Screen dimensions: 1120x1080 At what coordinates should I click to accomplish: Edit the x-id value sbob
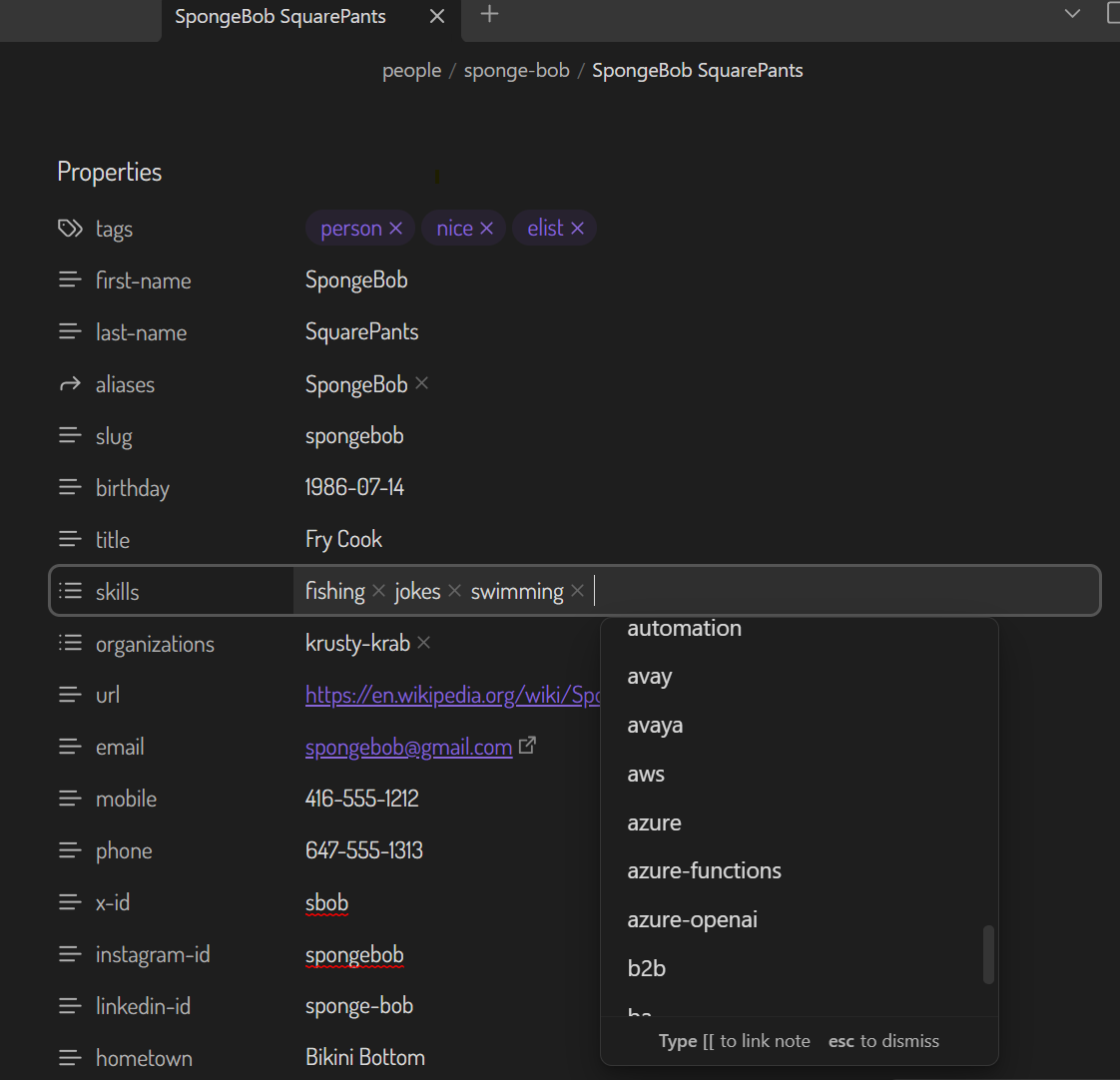(x=326, y=903)
